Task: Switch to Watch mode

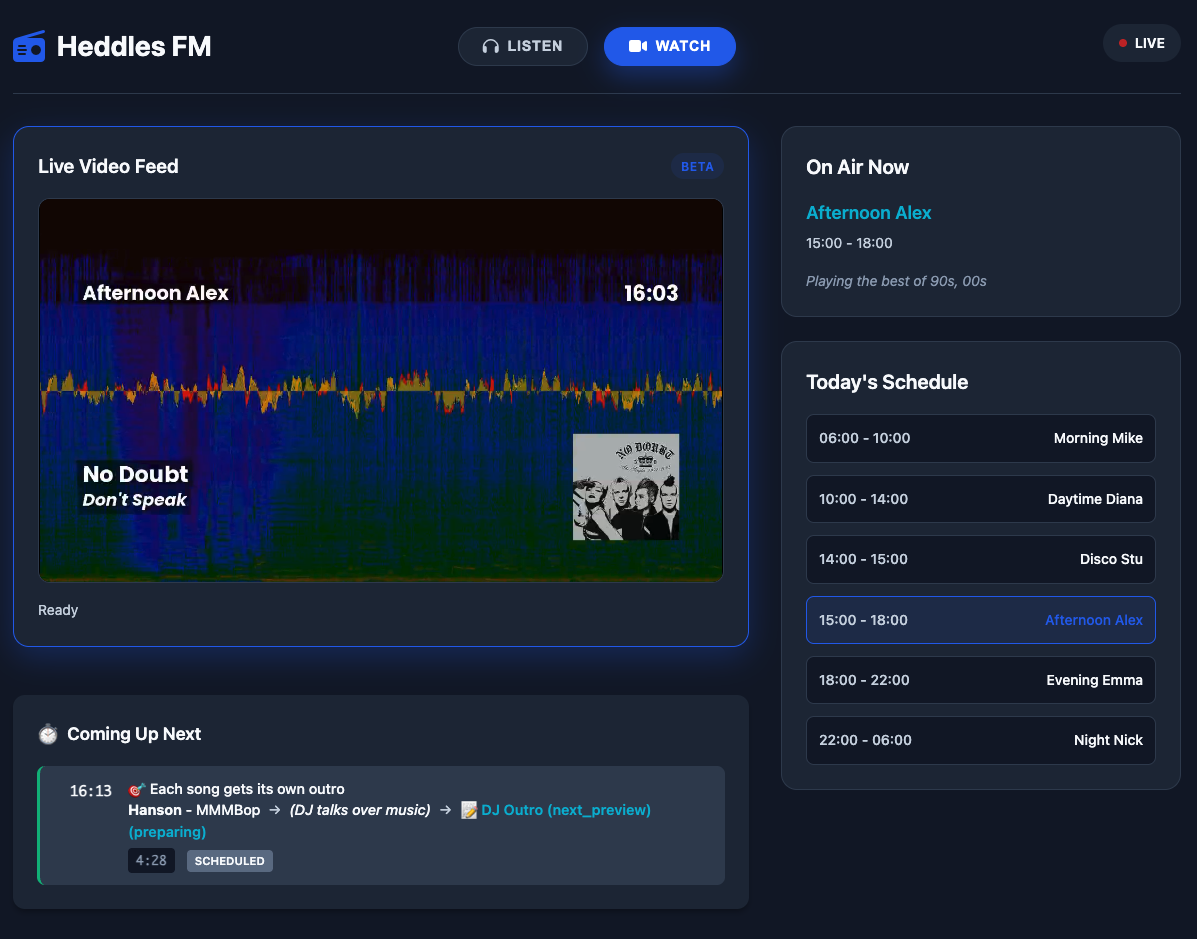Action: pos(669,46)
